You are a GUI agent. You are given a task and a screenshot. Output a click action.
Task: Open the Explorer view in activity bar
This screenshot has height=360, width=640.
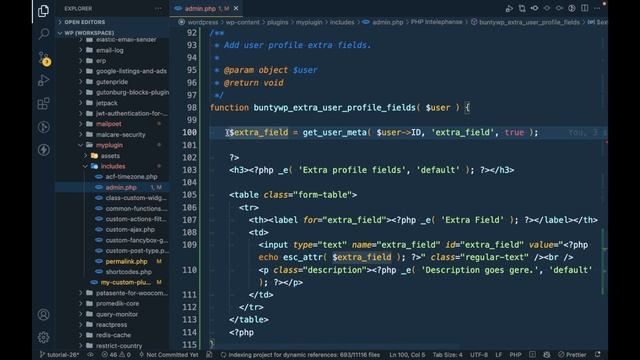pos(43,11)
